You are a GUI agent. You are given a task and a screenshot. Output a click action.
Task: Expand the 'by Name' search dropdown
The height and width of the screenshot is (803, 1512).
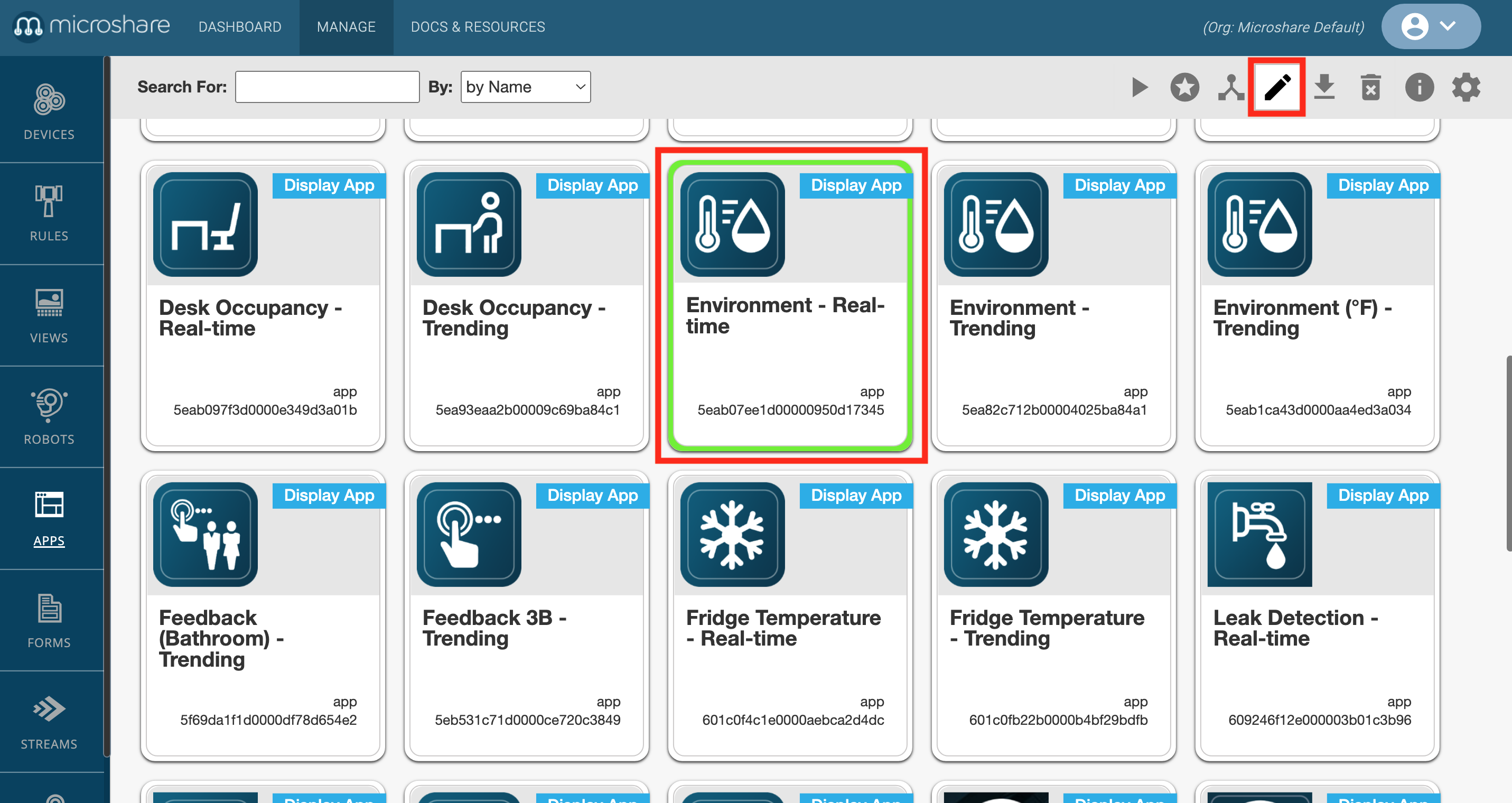[x=525, y=87]
